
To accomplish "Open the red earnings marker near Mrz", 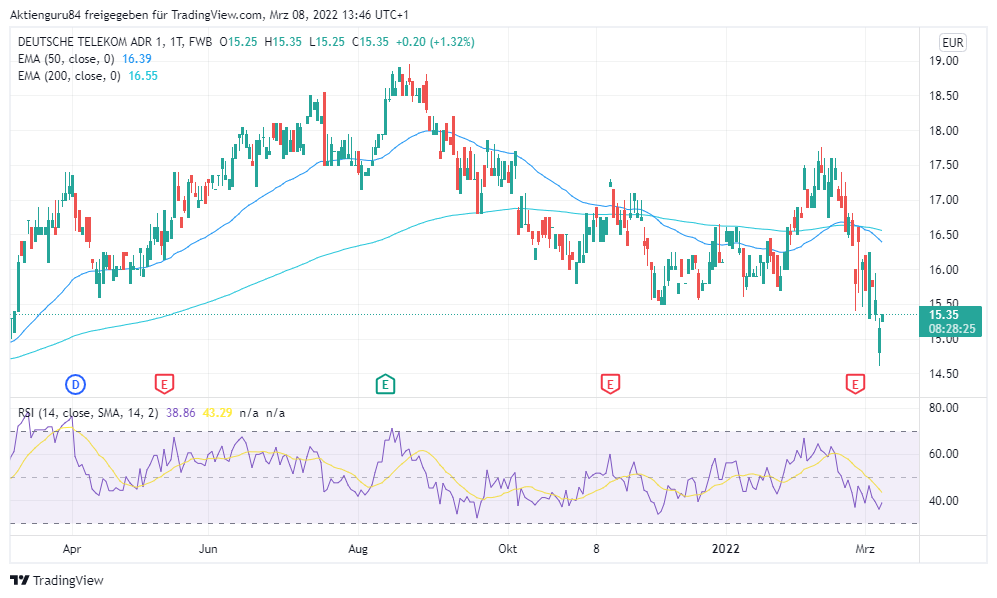I will 855,384.
